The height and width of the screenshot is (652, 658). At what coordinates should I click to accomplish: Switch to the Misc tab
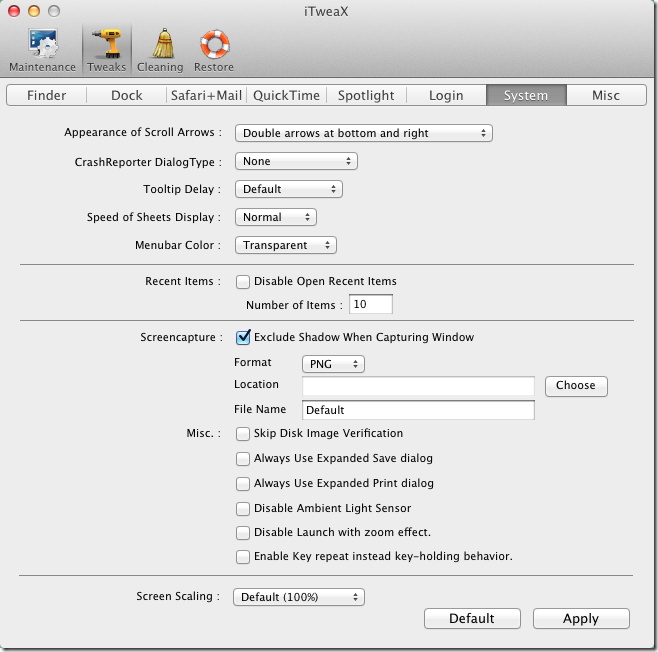point(606,95)
